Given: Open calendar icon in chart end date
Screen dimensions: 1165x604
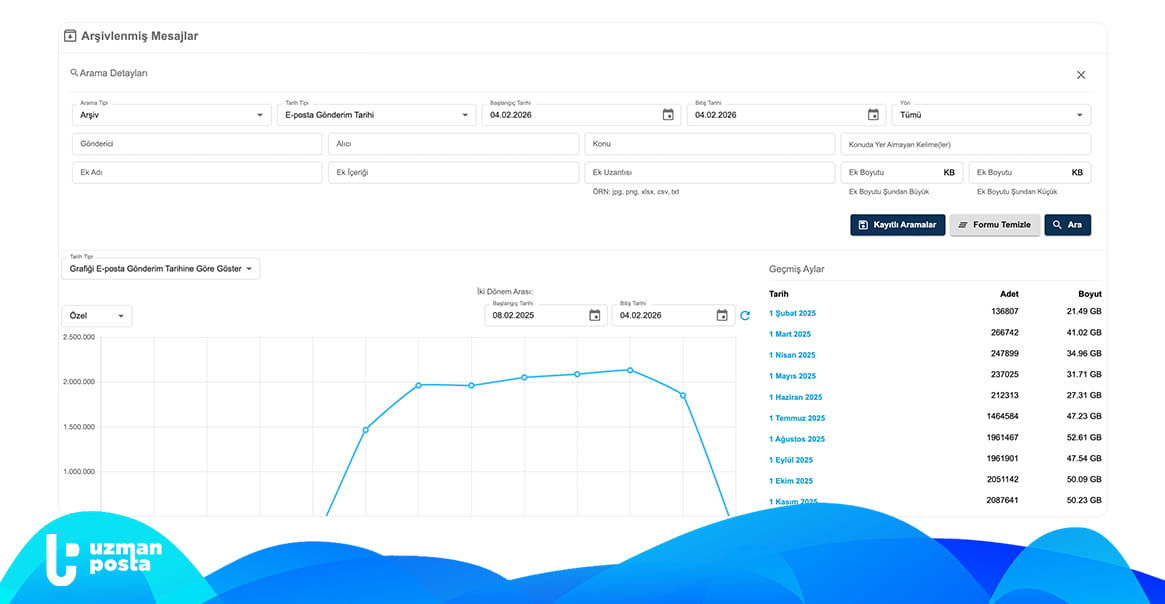Looking at the screenshot, I should coord(722,316).
